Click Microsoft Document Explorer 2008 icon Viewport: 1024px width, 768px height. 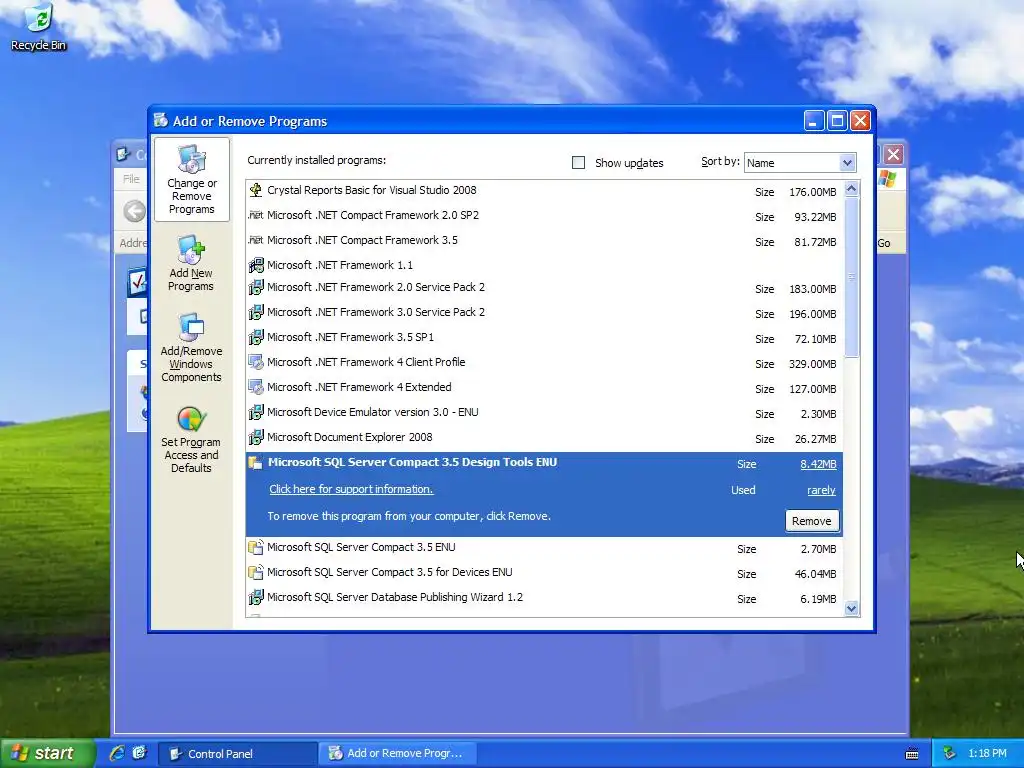click(256, 437)
